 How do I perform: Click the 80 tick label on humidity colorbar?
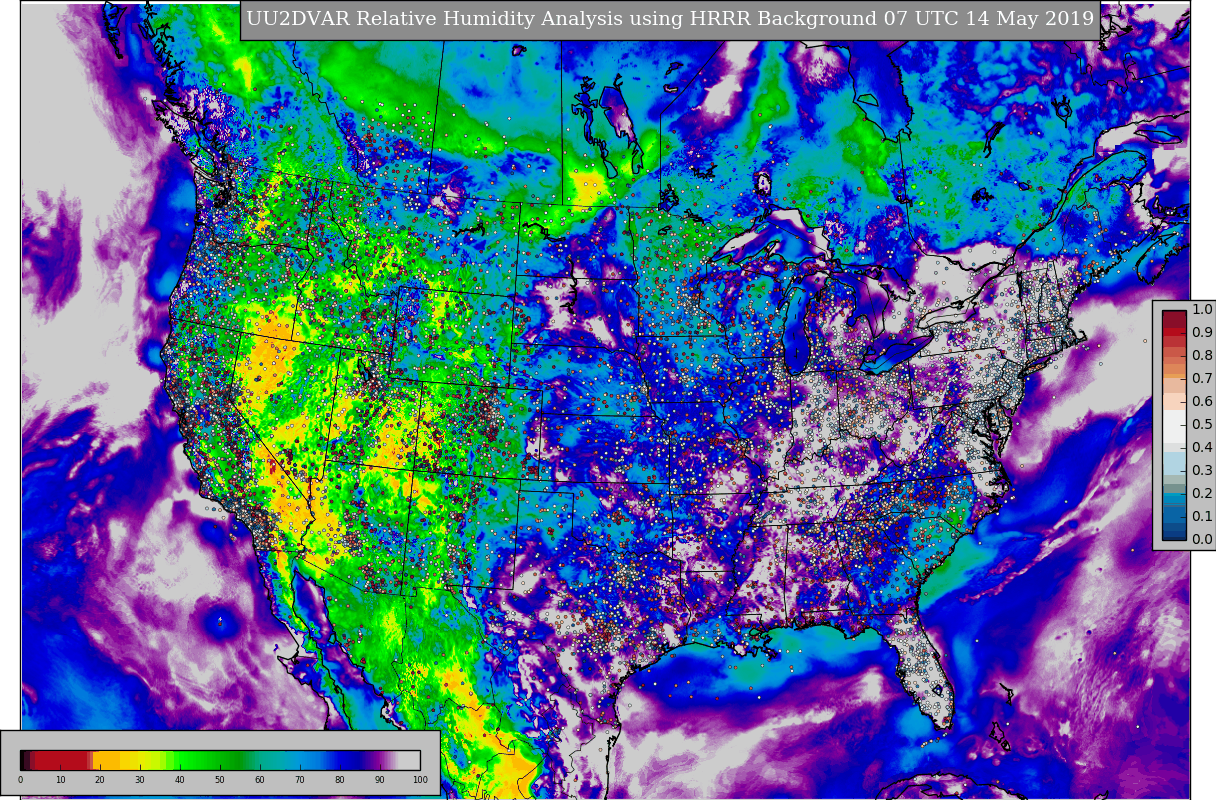click(340, 780)
